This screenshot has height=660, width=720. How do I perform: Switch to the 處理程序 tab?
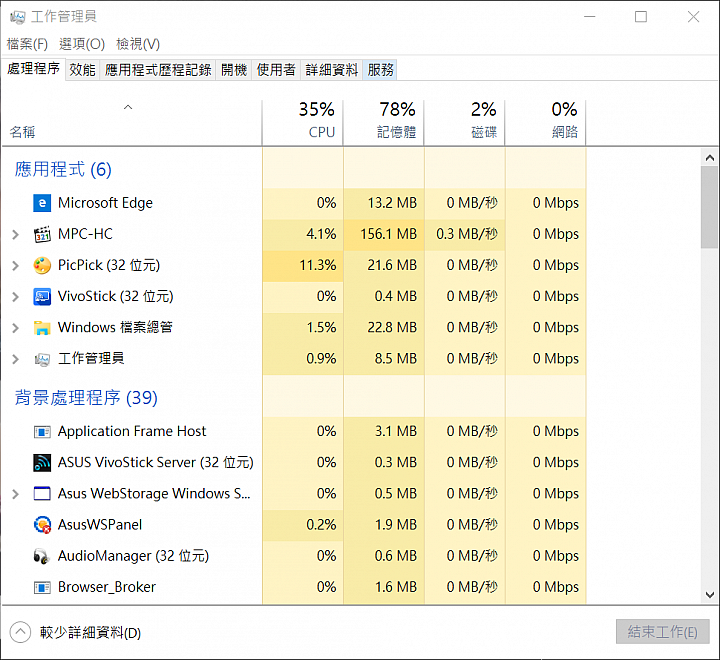point(34,69)
